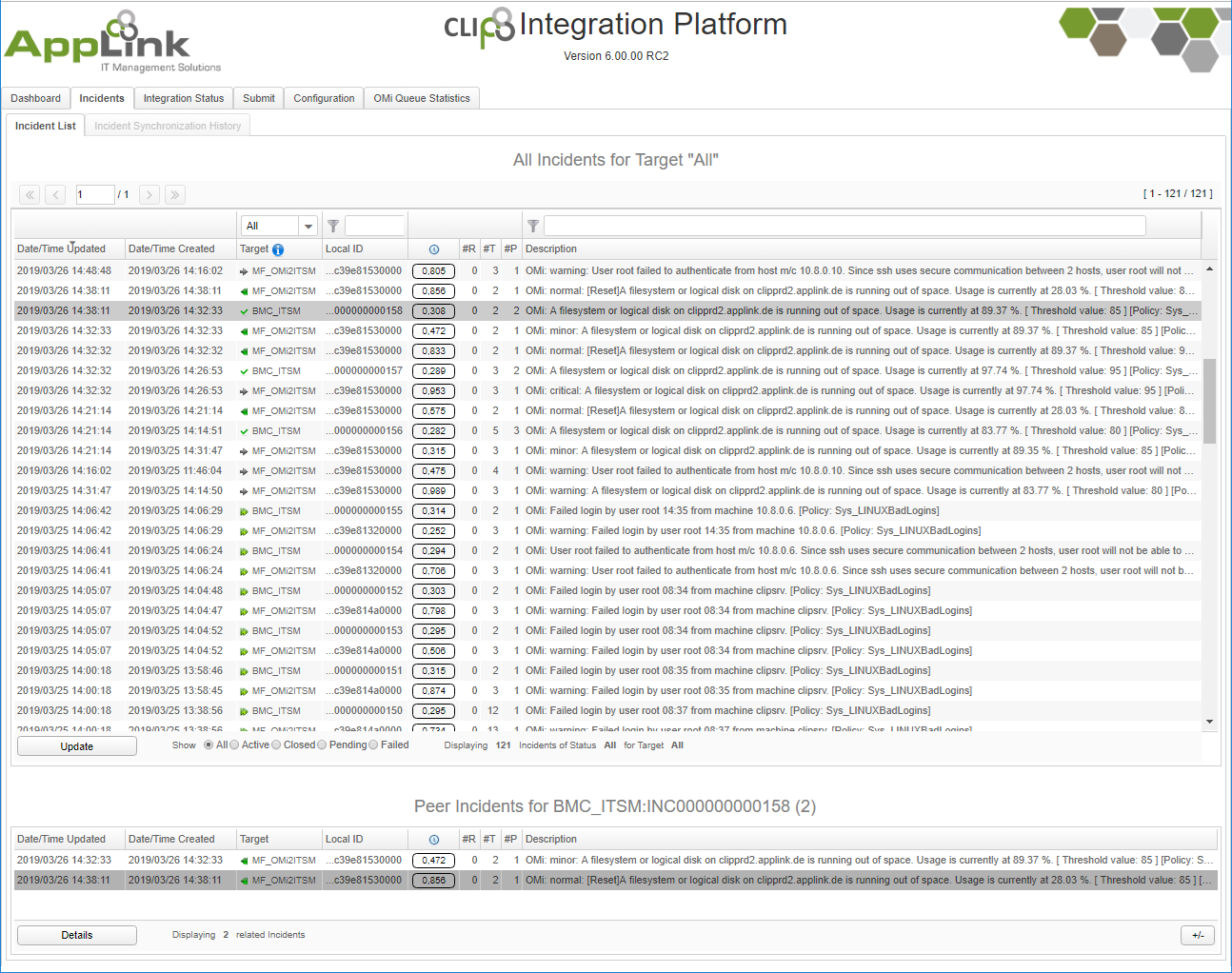Screen dimensions: 1232x973
Task: Click status arrow icon in 14:48:48 row
Action: coord(245,271)
